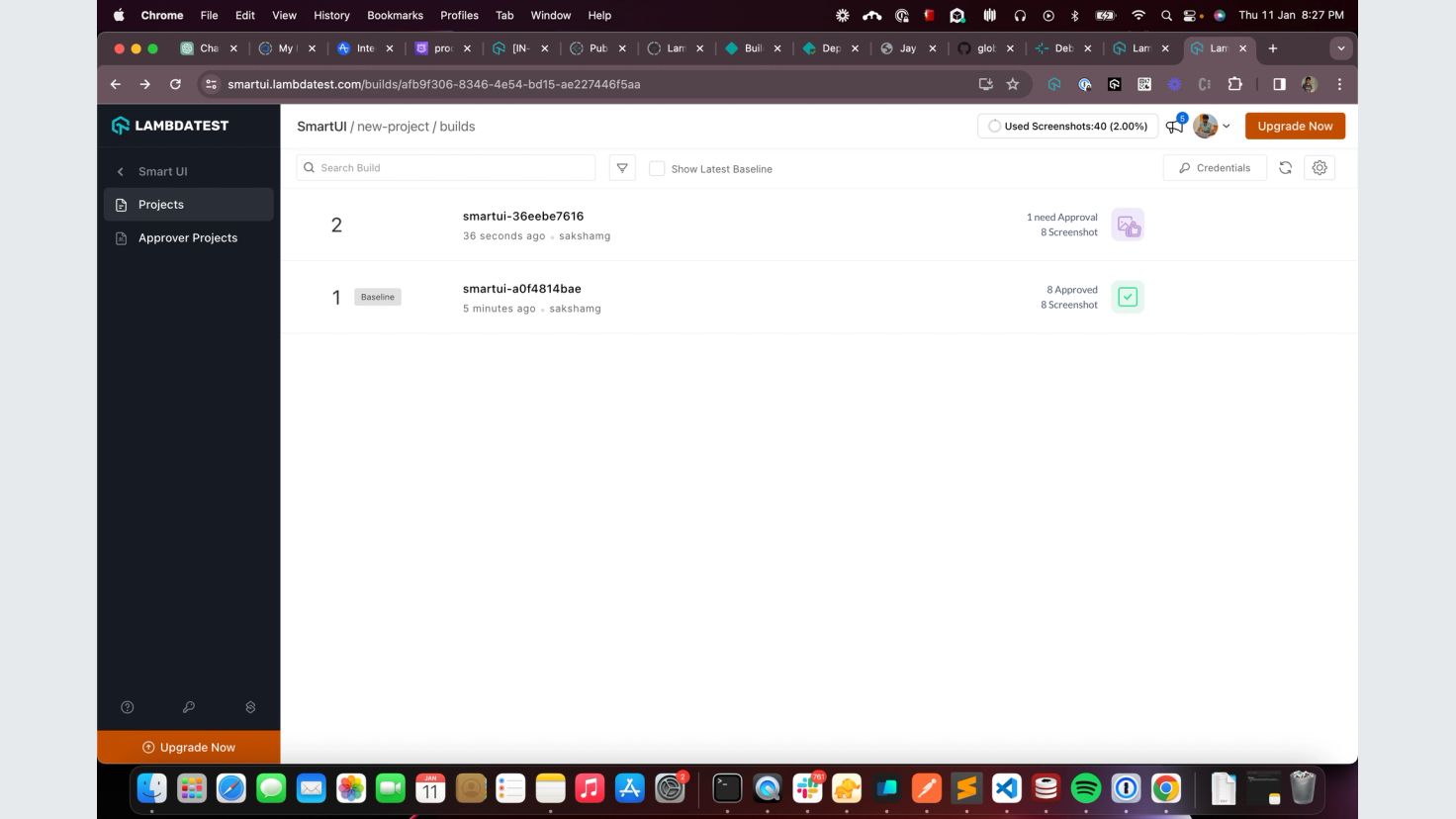
Task: Open the Projects sidebar item
Action: click(x=188, y=205)
